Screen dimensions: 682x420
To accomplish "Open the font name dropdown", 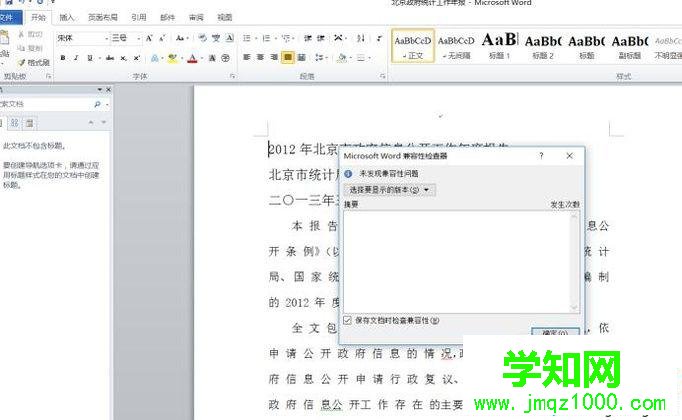I will 106,39.
